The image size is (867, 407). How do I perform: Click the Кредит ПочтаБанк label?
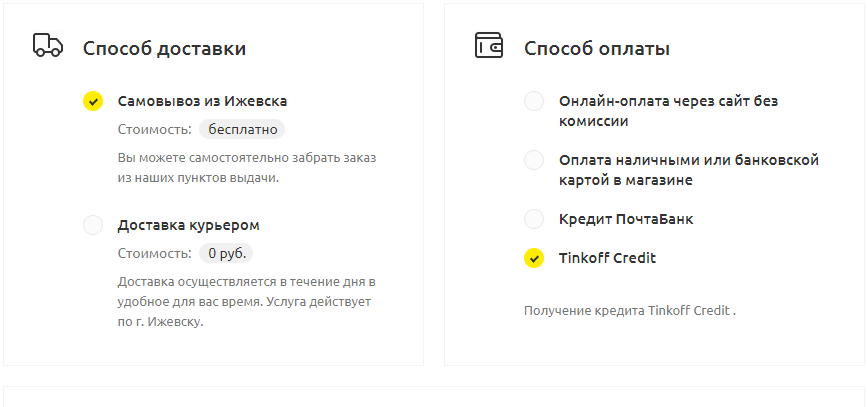pos(626,219)
